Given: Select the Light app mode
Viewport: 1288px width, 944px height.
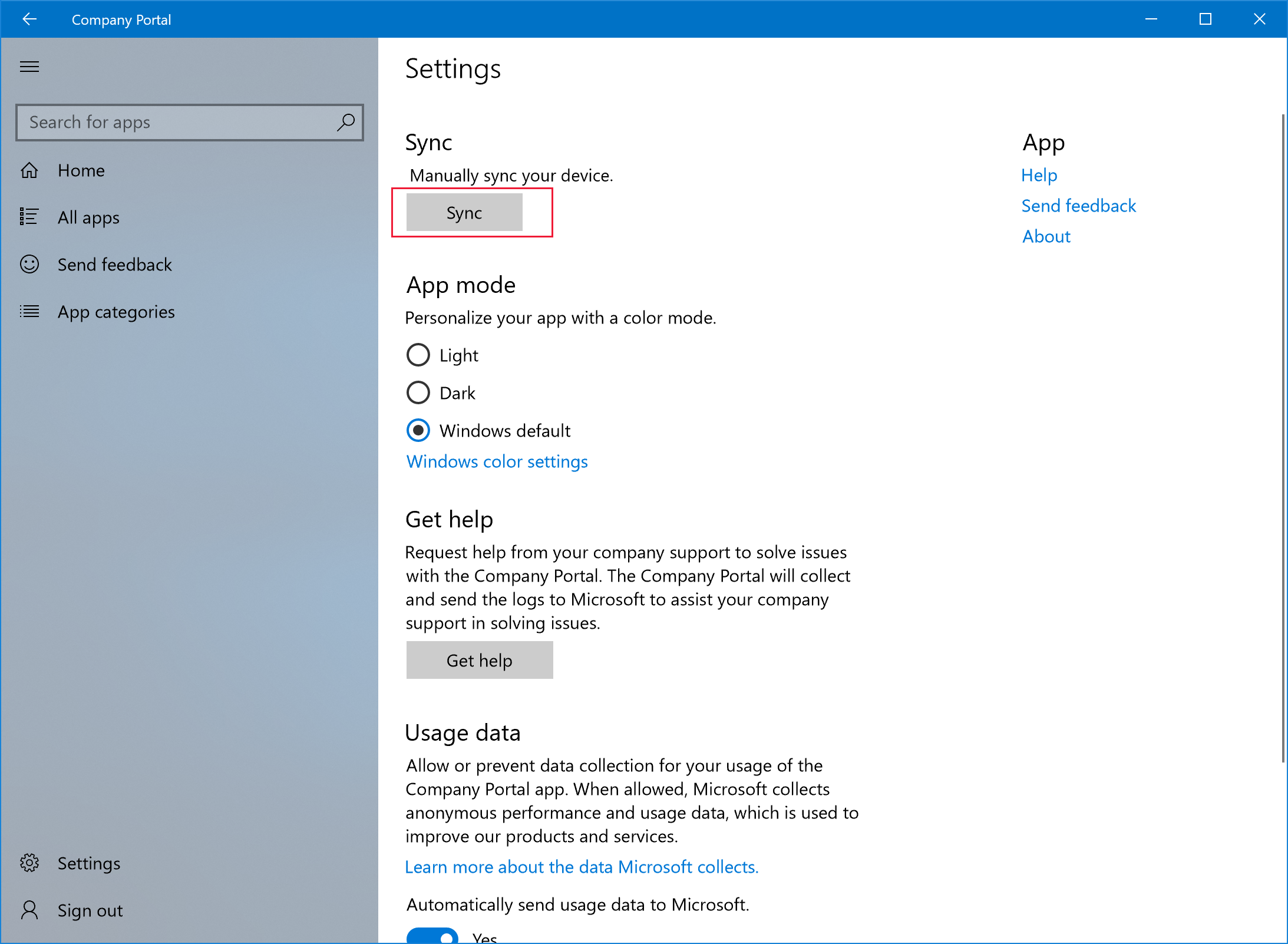Looking at the screenshot, I should pyautogui.click(x=418, y=355).
